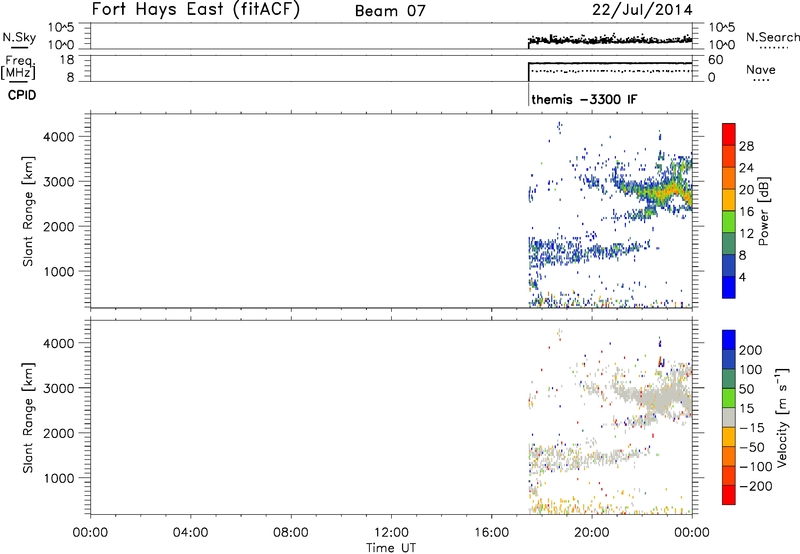Click the 'CPID' label
Screen dimensions: 800x554
22,95
